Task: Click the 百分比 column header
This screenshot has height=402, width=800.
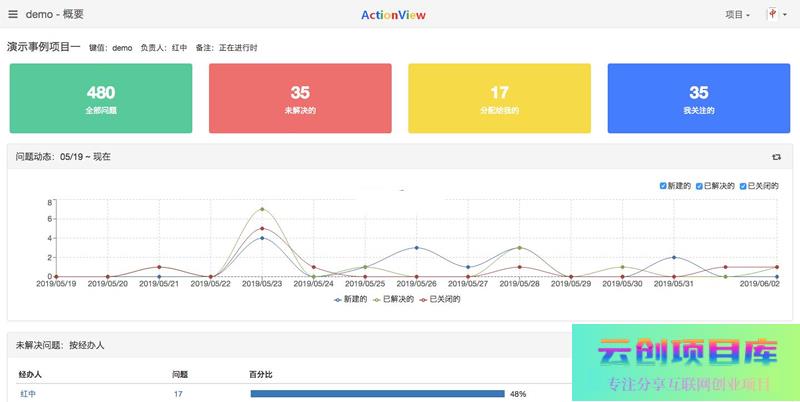Action: [x=261, y=374]
